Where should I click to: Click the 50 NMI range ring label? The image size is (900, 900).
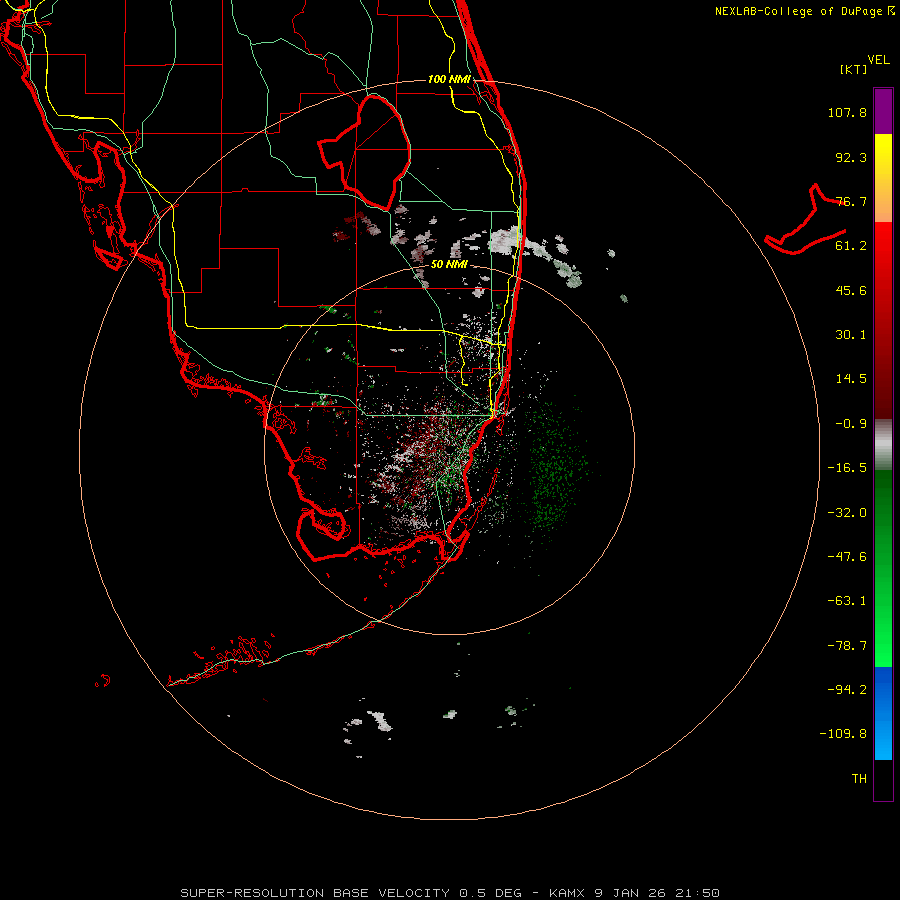tap(449, 264)
